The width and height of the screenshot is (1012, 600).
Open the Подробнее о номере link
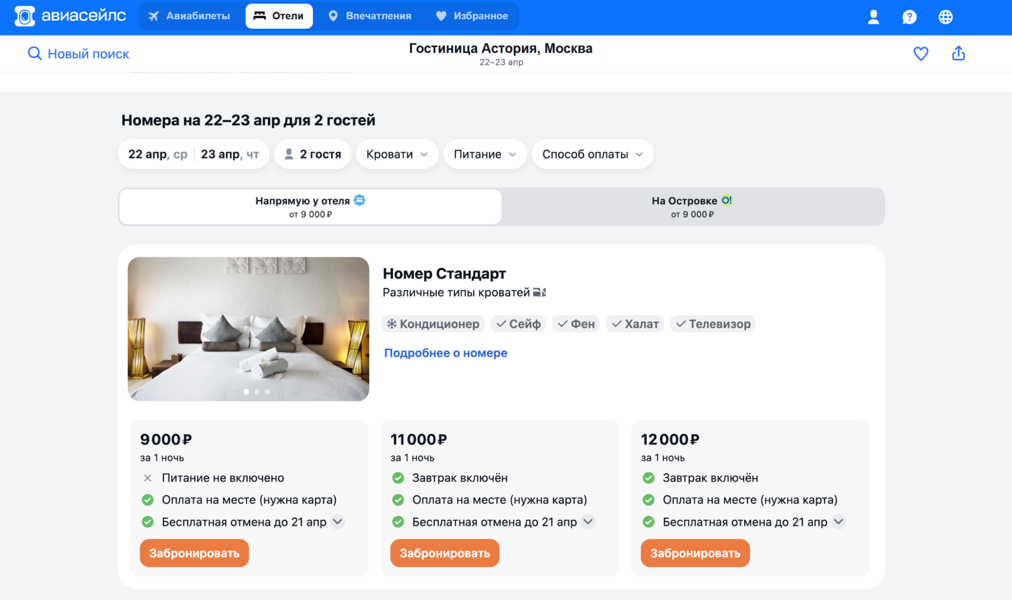(x=446, y=353)
